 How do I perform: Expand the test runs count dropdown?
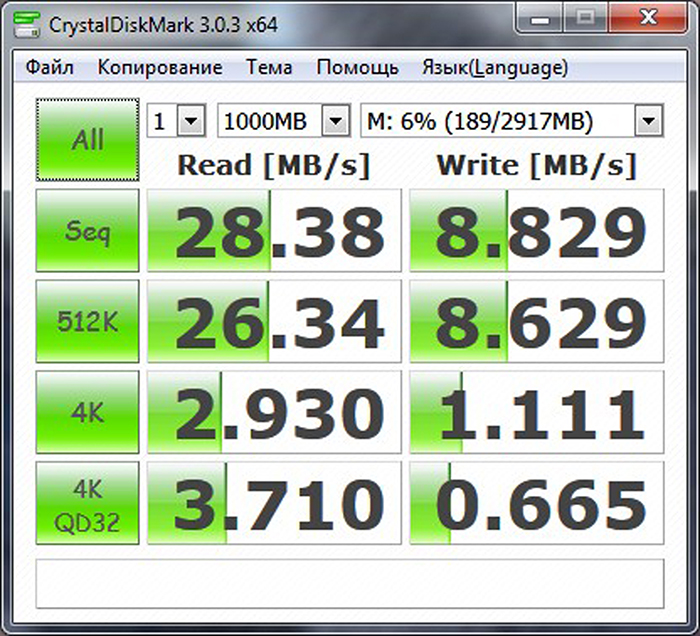[x=191, y=121]
